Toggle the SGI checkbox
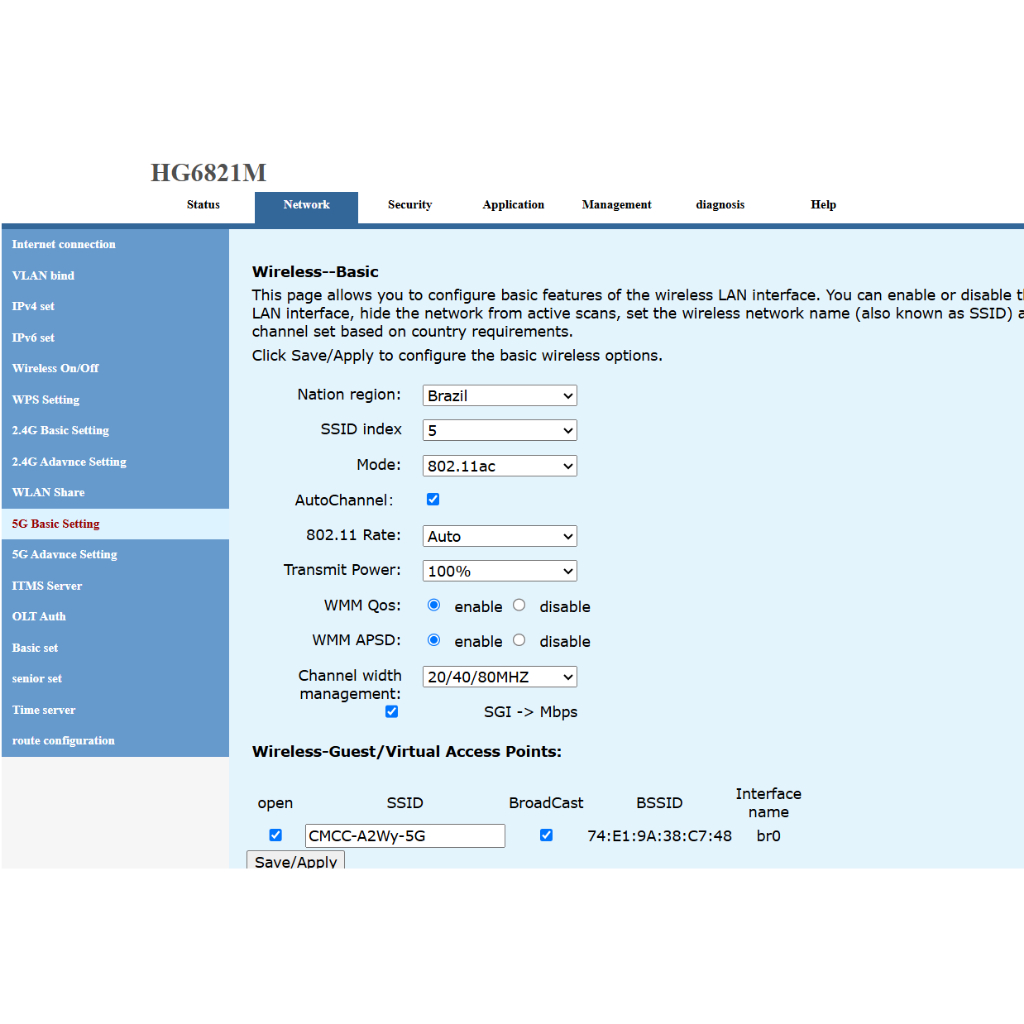 click(391, 711)
